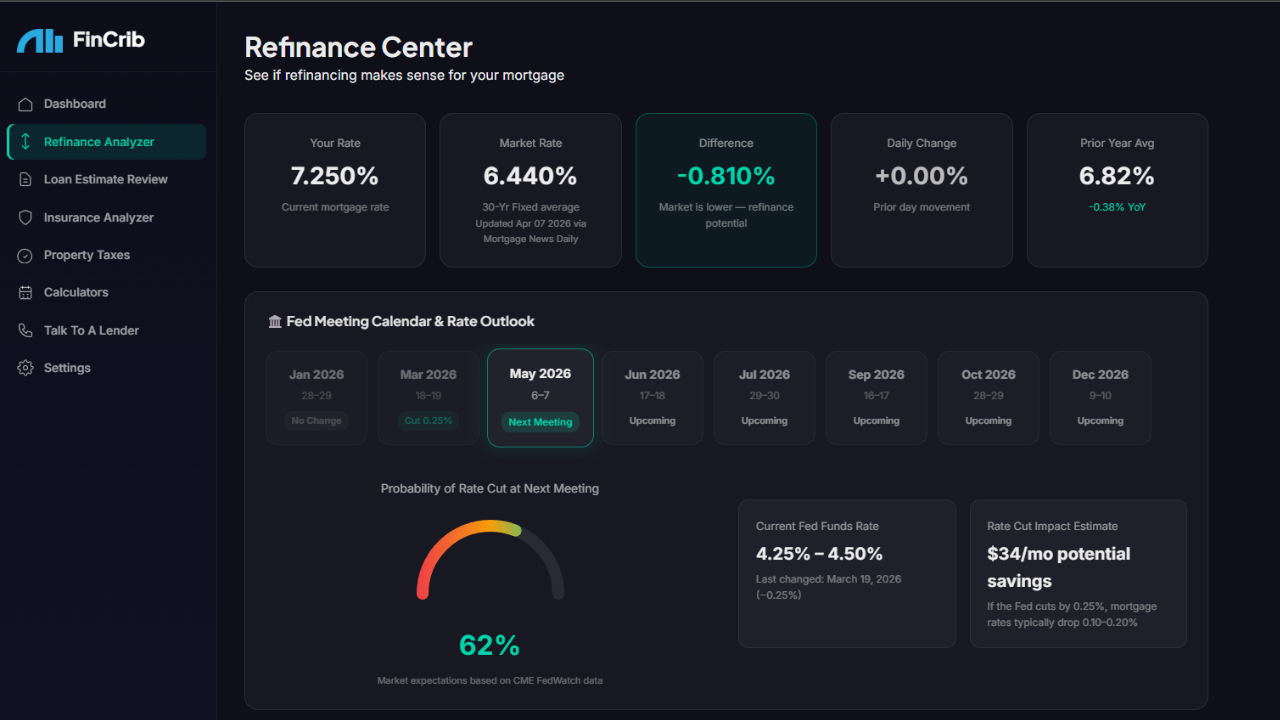Click the "Next Meeting" badge

[540, 422]
